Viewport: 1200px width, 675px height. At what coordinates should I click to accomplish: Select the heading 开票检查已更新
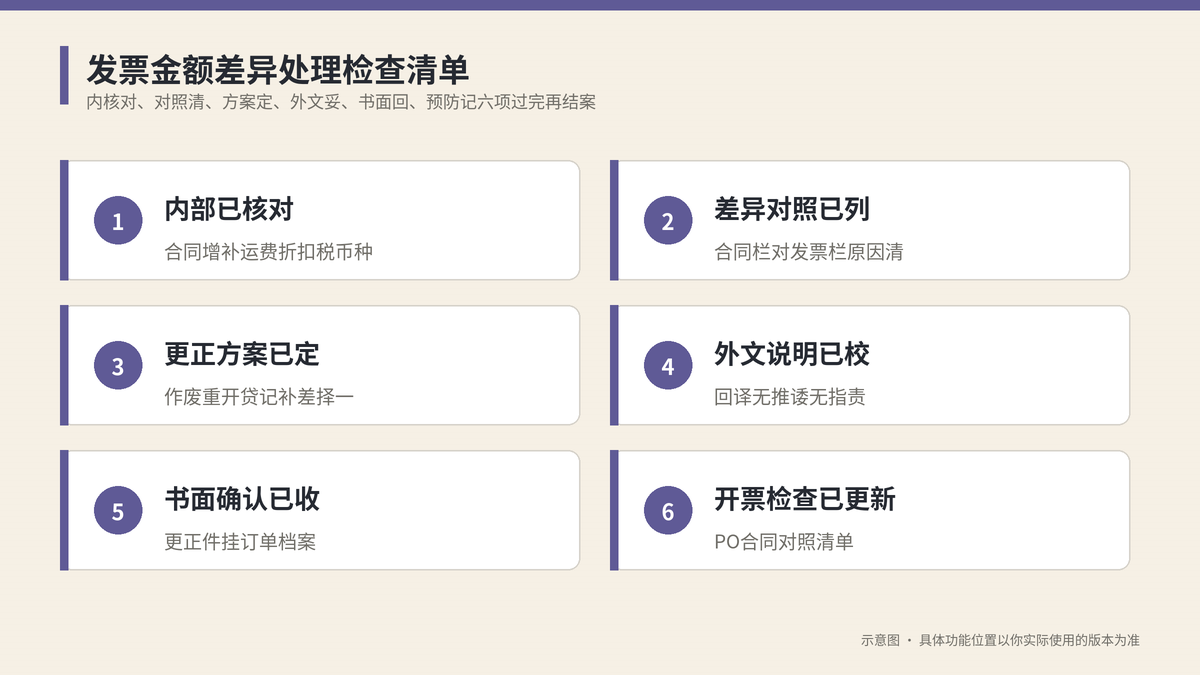click(805, 499)
